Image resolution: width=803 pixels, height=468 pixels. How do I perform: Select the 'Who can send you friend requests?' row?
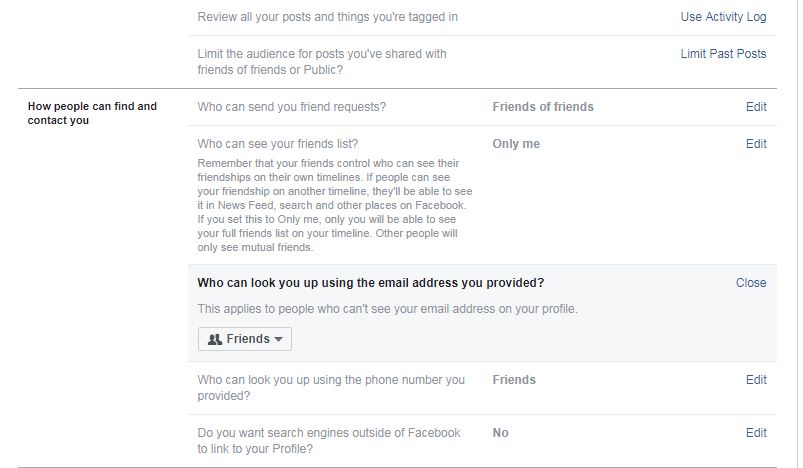point(482,107)
